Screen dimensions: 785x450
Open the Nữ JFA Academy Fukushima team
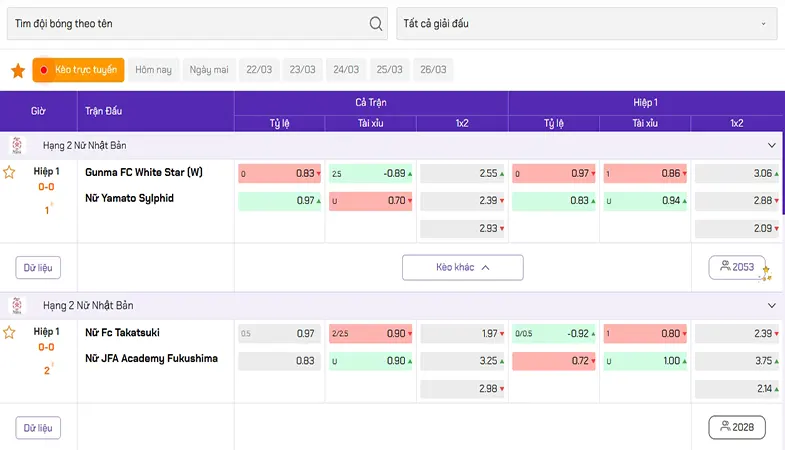151,358
